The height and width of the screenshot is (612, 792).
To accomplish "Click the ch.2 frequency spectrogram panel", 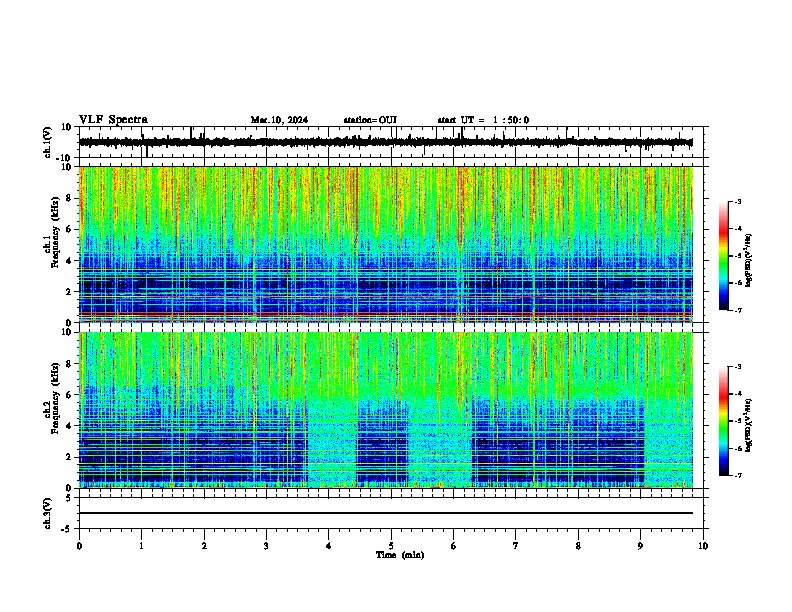I will tap(386, 410).
